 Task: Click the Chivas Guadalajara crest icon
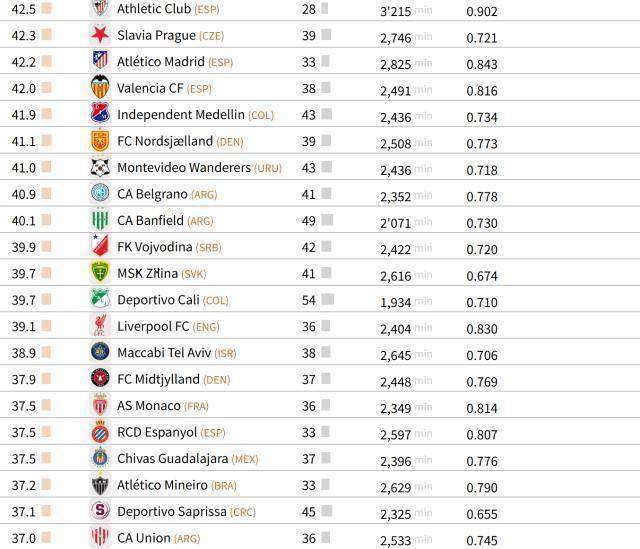pos(100,458)
